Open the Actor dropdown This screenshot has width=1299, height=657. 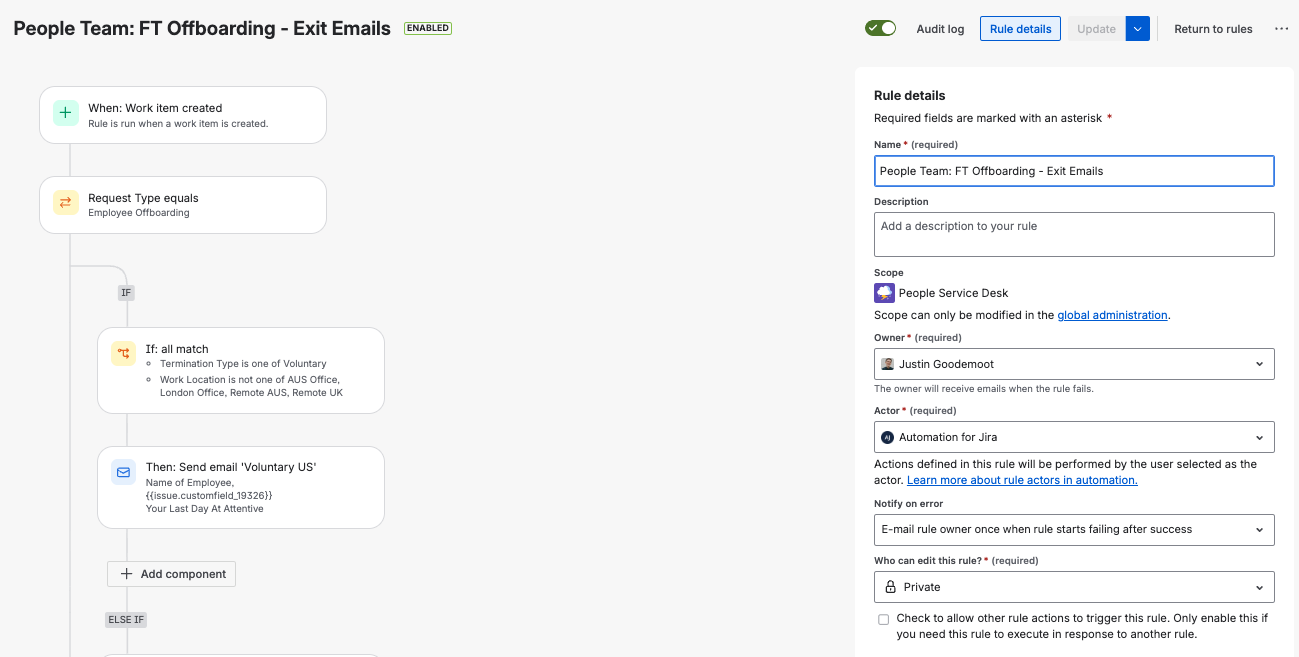[1074, 437]
